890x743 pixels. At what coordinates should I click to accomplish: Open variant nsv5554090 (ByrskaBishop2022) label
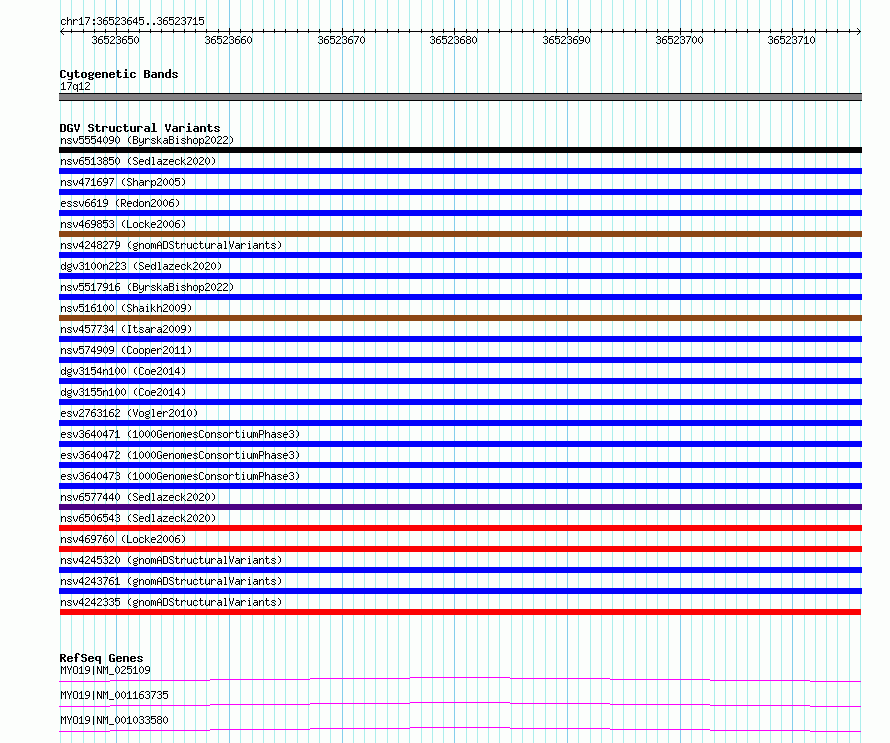pos(147,140)
